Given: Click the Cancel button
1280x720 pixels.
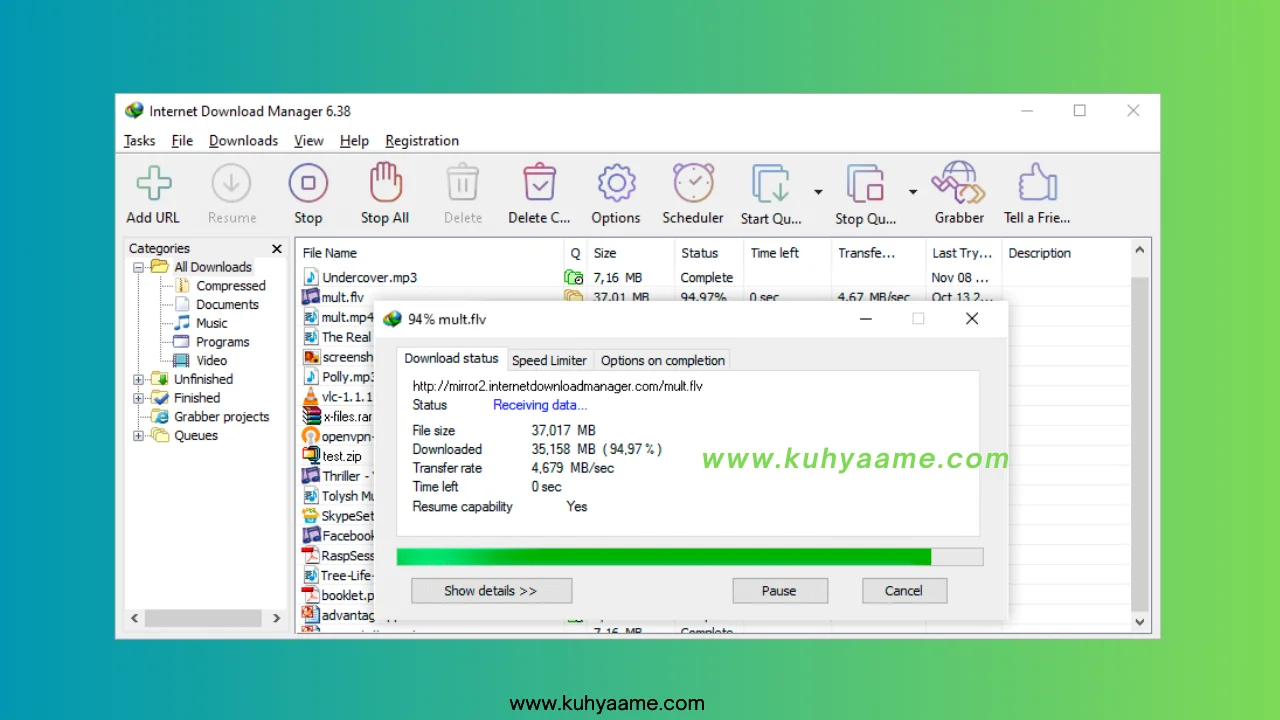Looking at the screenshot, I should 904,591.
